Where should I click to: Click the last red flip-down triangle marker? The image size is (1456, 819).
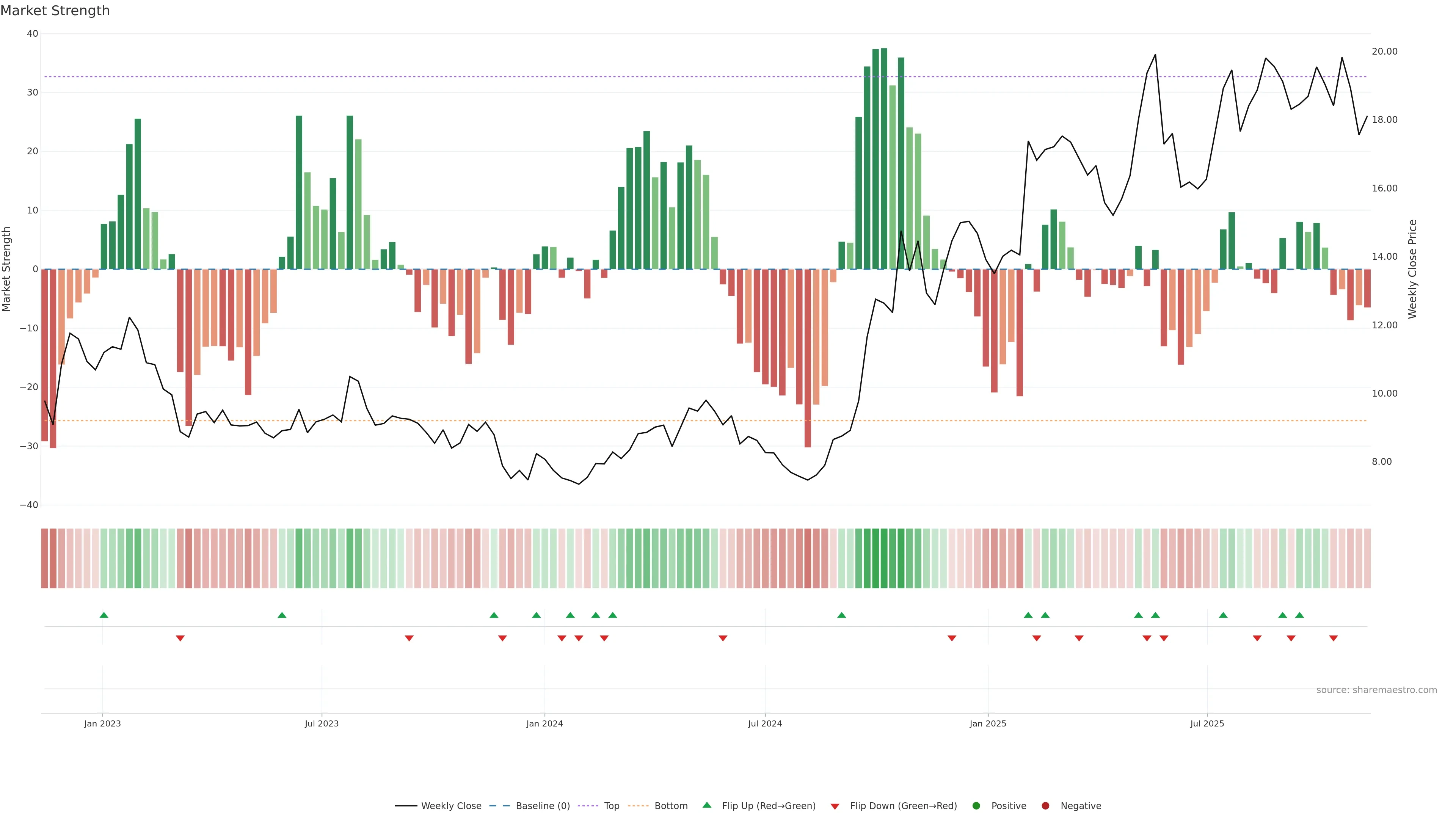click(x=1334, y=638)
